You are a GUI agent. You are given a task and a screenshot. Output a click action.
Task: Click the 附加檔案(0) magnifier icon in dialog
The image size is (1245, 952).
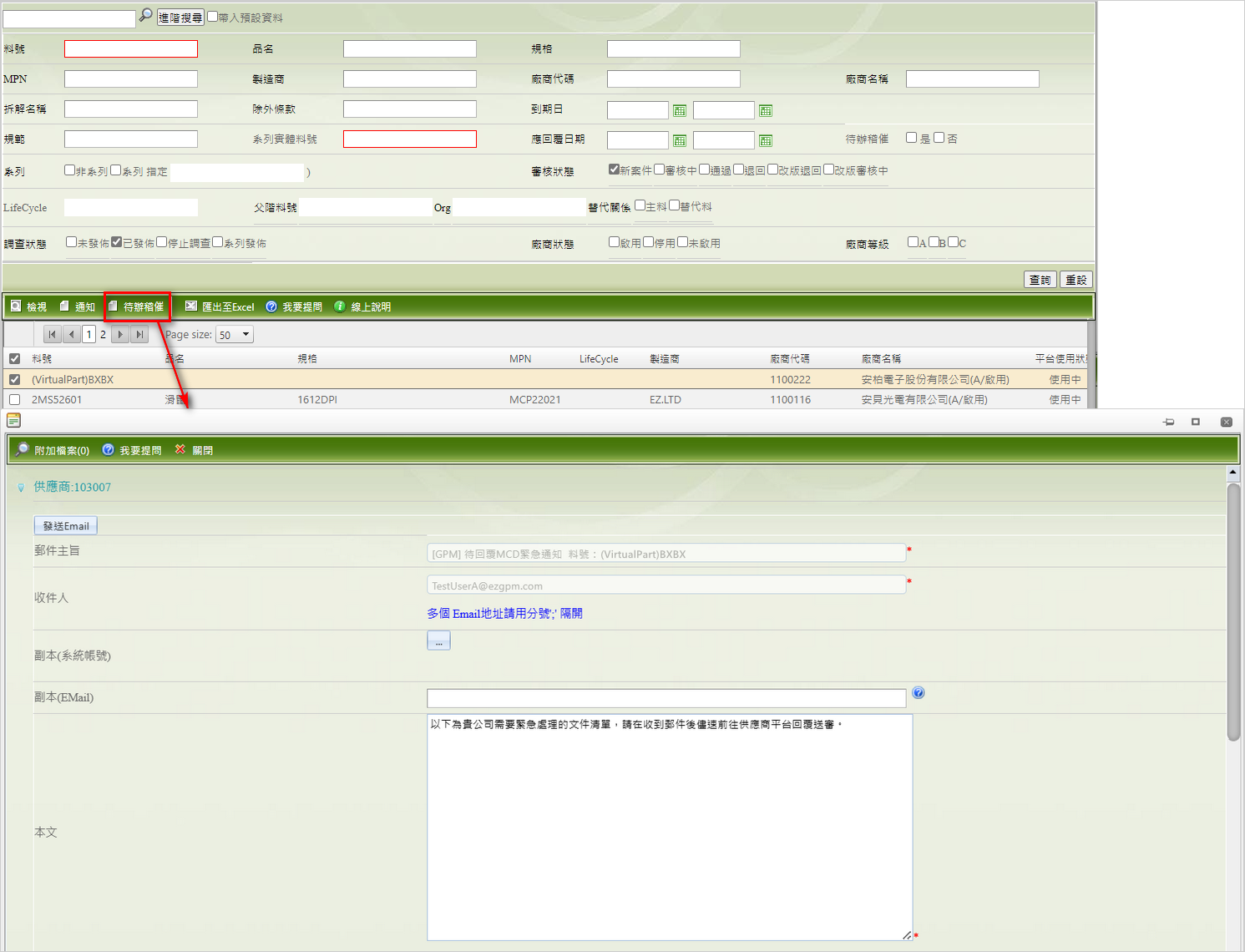coord(23,449)
